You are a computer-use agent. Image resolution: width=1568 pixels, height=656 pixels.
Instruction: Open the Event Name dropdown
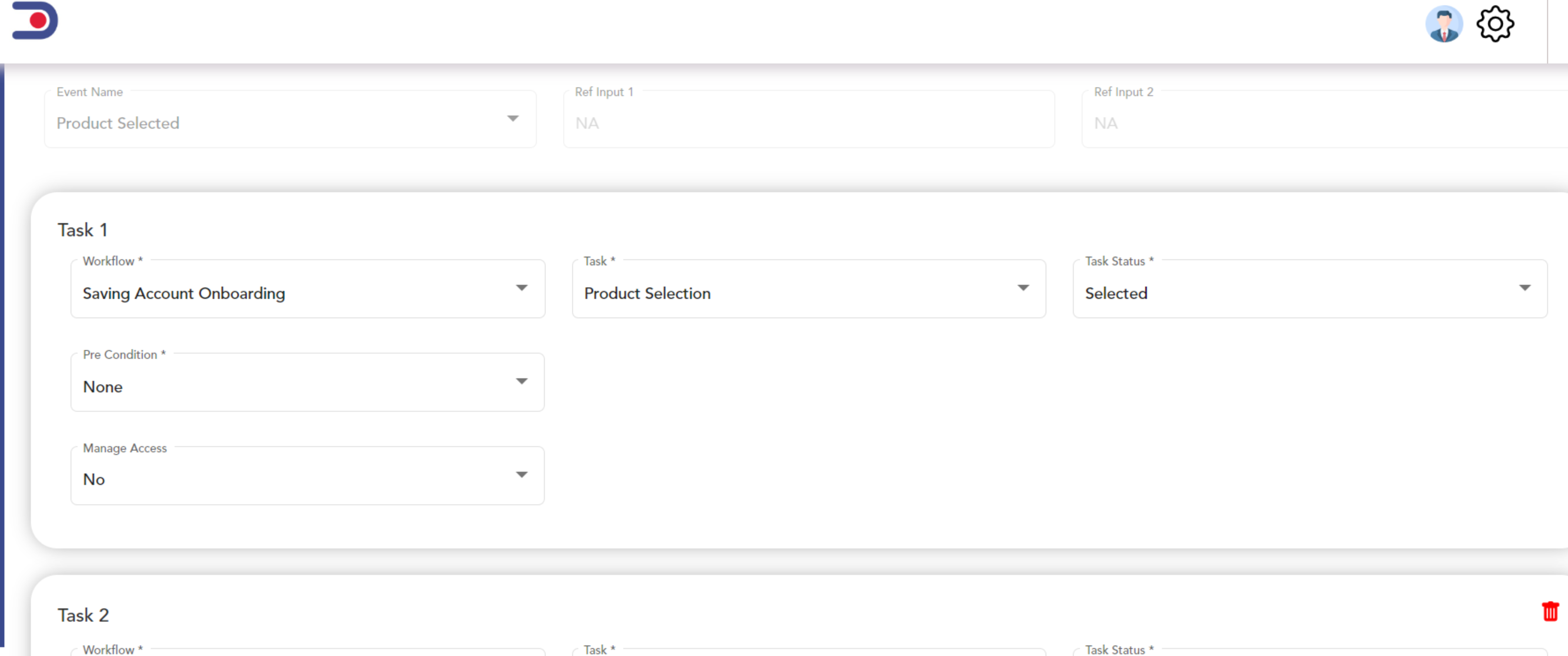290,119
